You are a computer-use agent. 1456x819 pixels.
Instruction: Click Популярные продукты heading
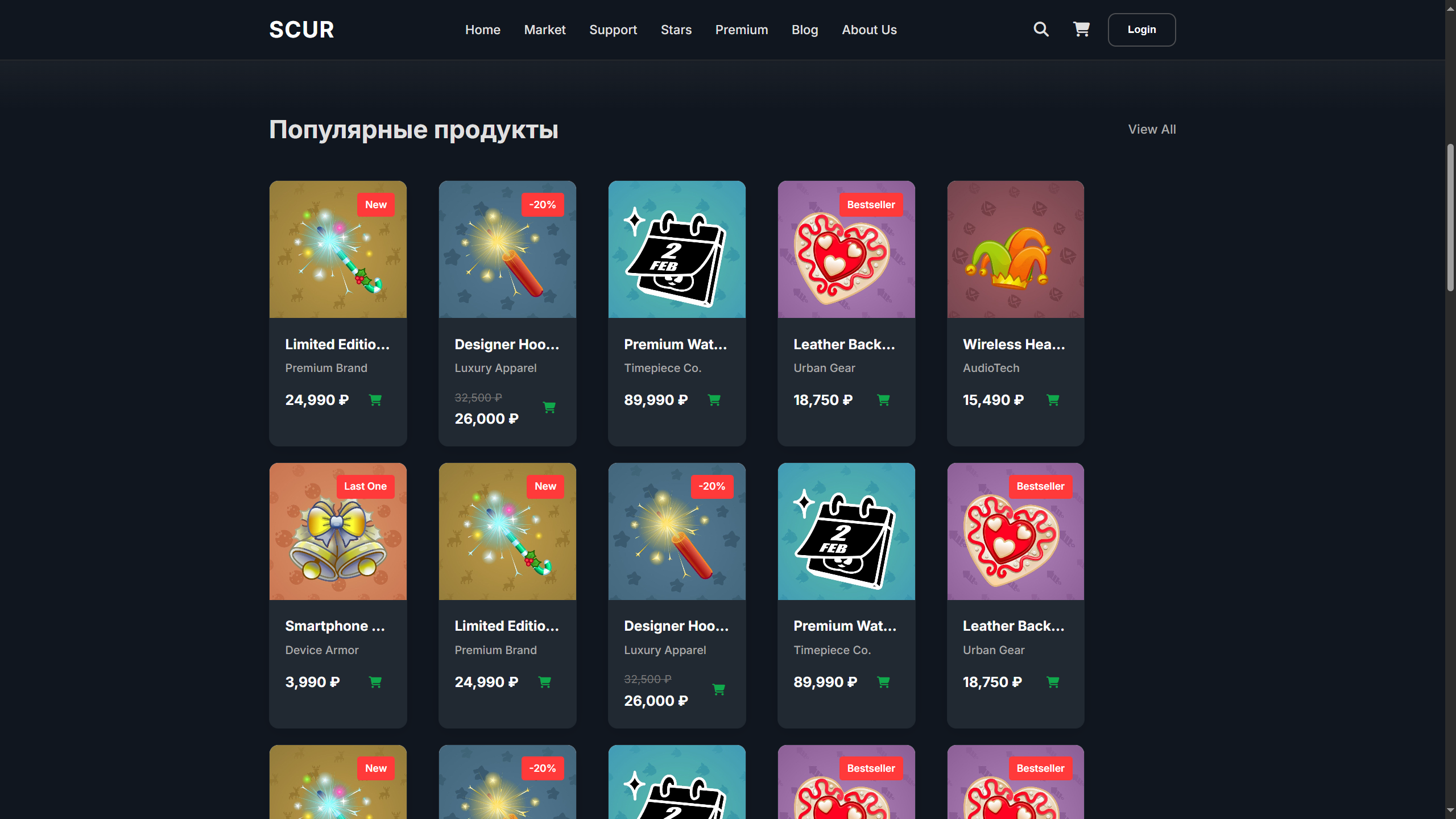click(413, 130)
